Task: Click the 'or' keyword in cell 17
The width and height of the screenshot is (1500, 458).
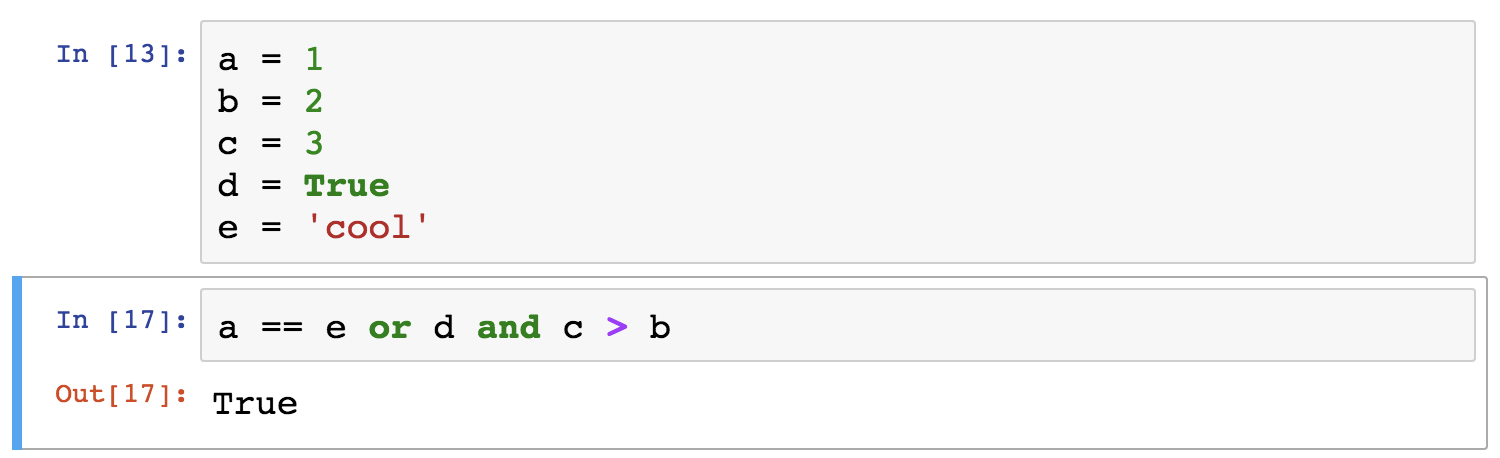Action: click(x=390, y=328)
